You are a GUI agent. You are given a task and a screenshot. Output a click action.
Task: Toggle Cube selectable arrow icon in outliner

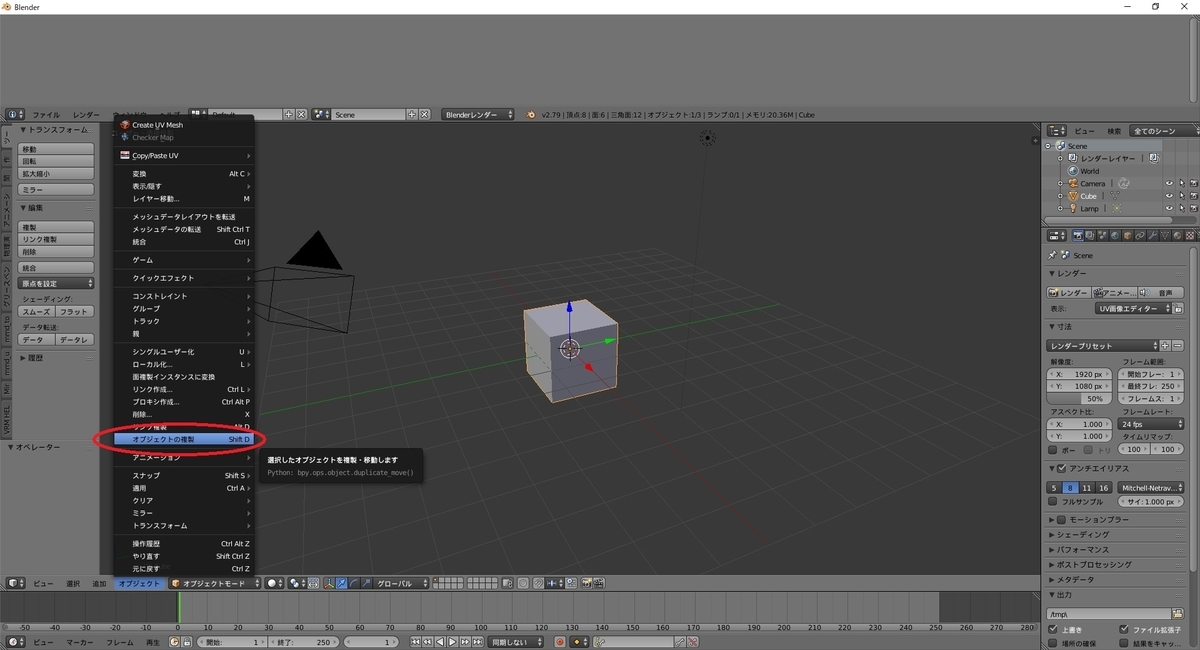[1181, 196]
